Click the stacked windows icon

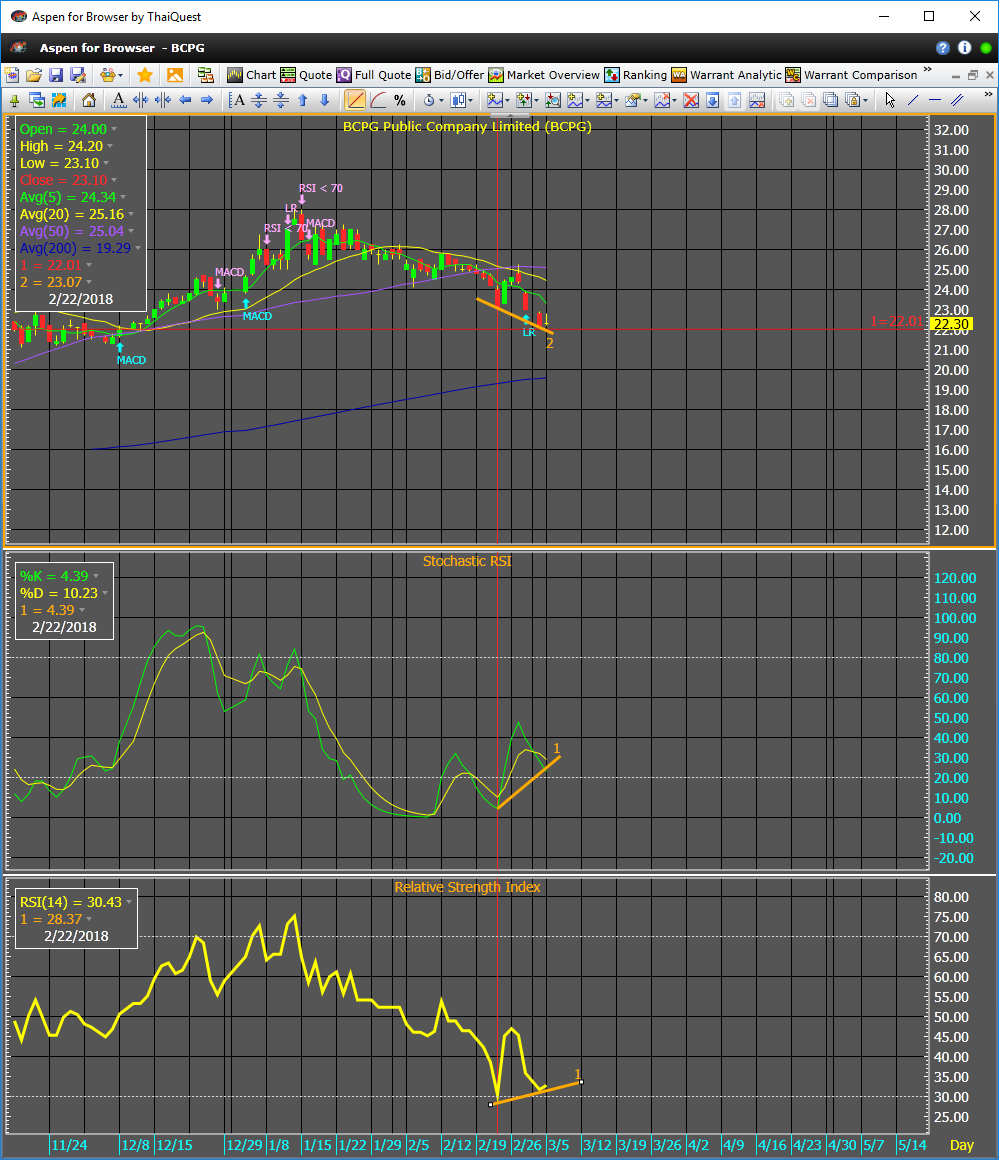830,100
